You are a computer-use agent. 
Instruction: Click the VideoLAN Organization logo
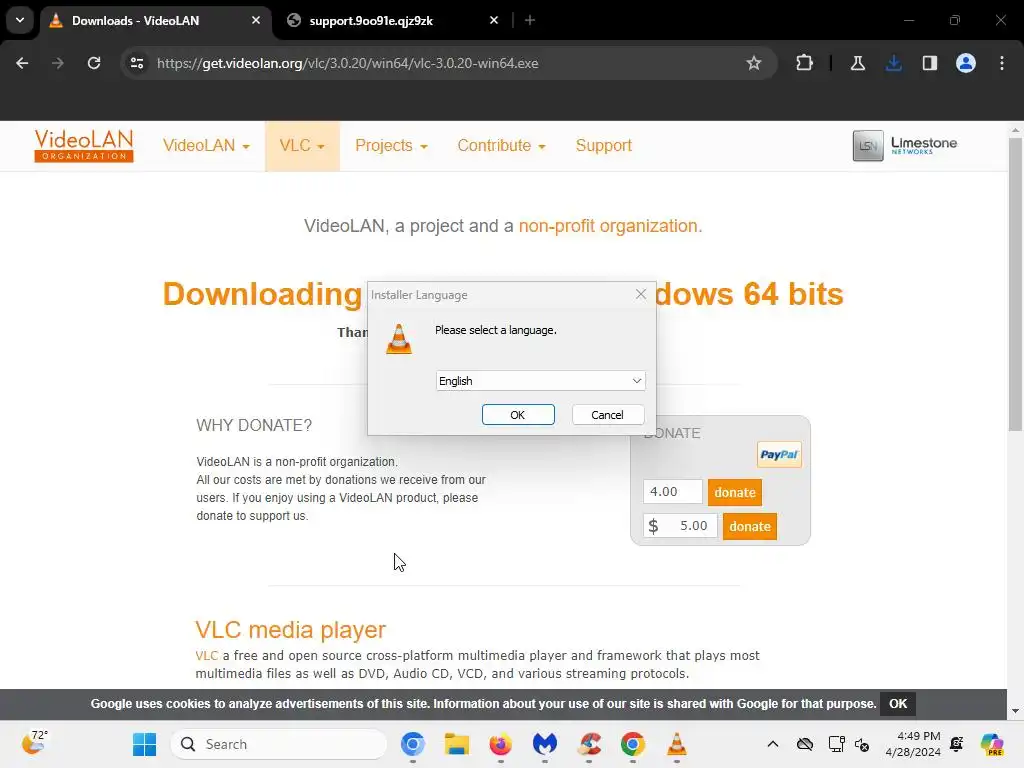[x=84, y=146]
